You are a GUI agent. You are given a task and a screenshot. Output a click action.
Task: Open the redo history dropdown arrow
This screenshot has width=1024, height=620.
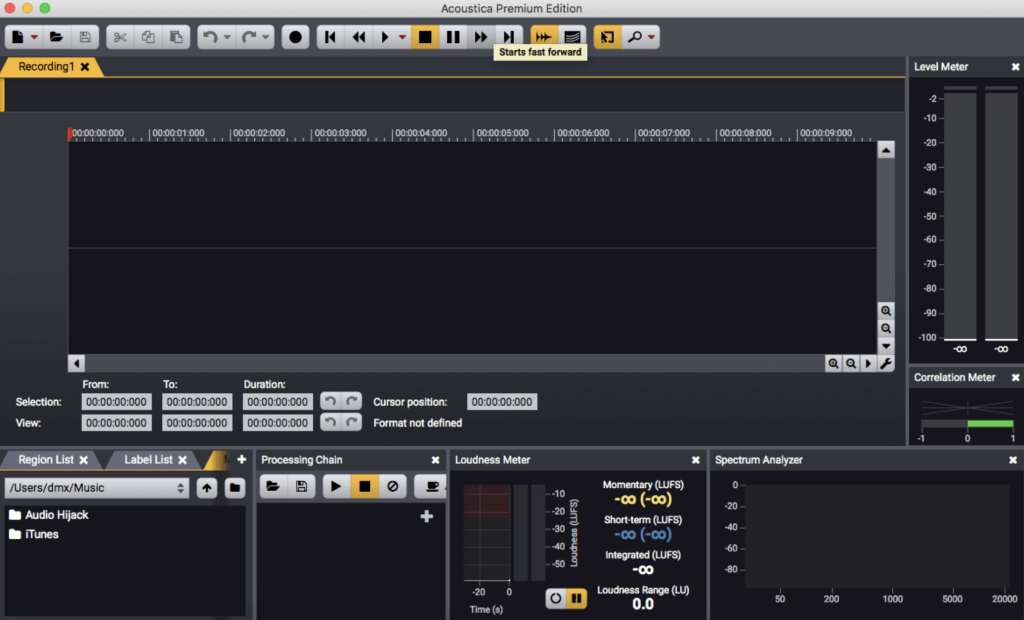[x=266, y=37]
